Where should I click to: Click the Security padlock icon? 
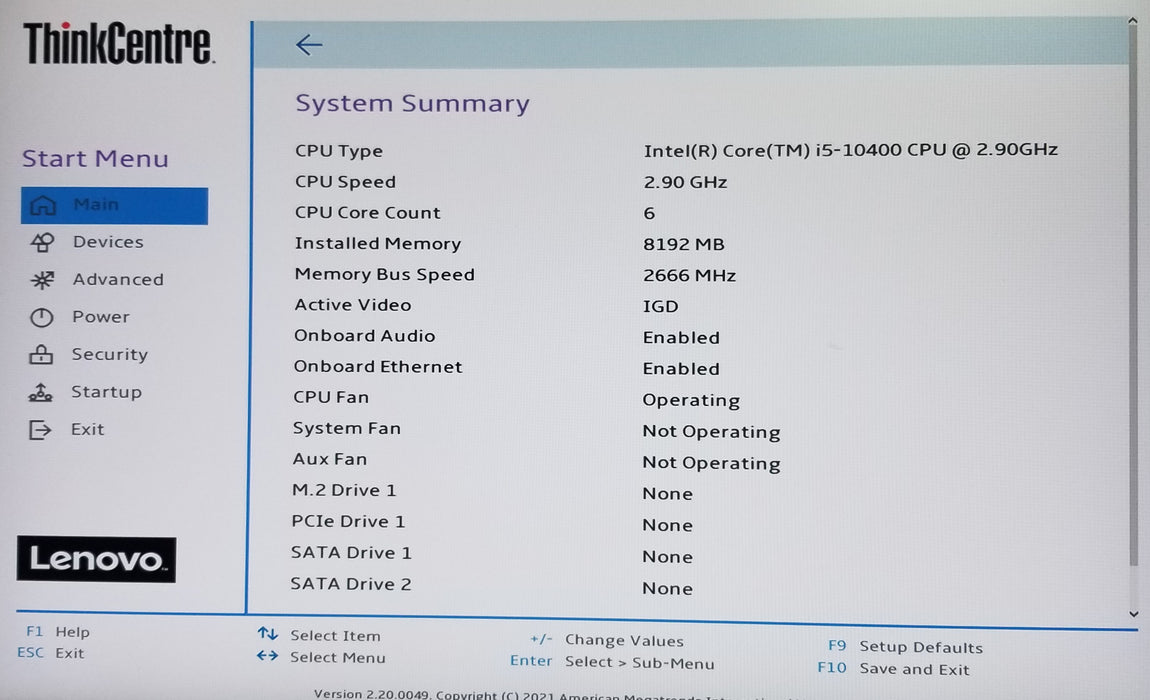coord(41,354)
